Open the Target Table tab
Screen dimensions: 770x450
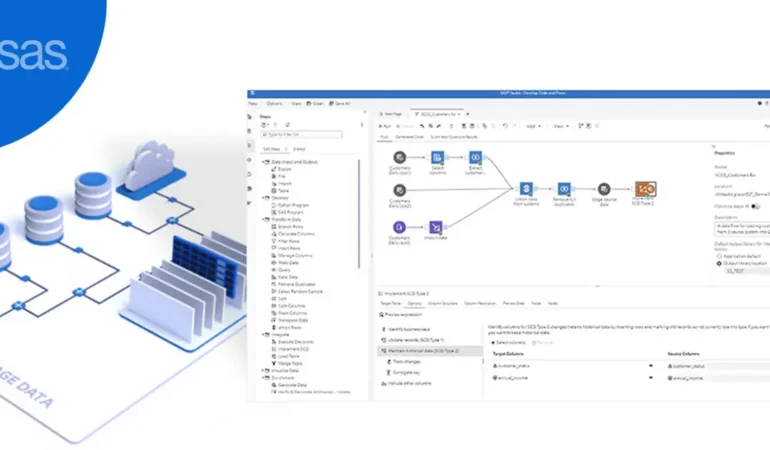click(390, 304)
